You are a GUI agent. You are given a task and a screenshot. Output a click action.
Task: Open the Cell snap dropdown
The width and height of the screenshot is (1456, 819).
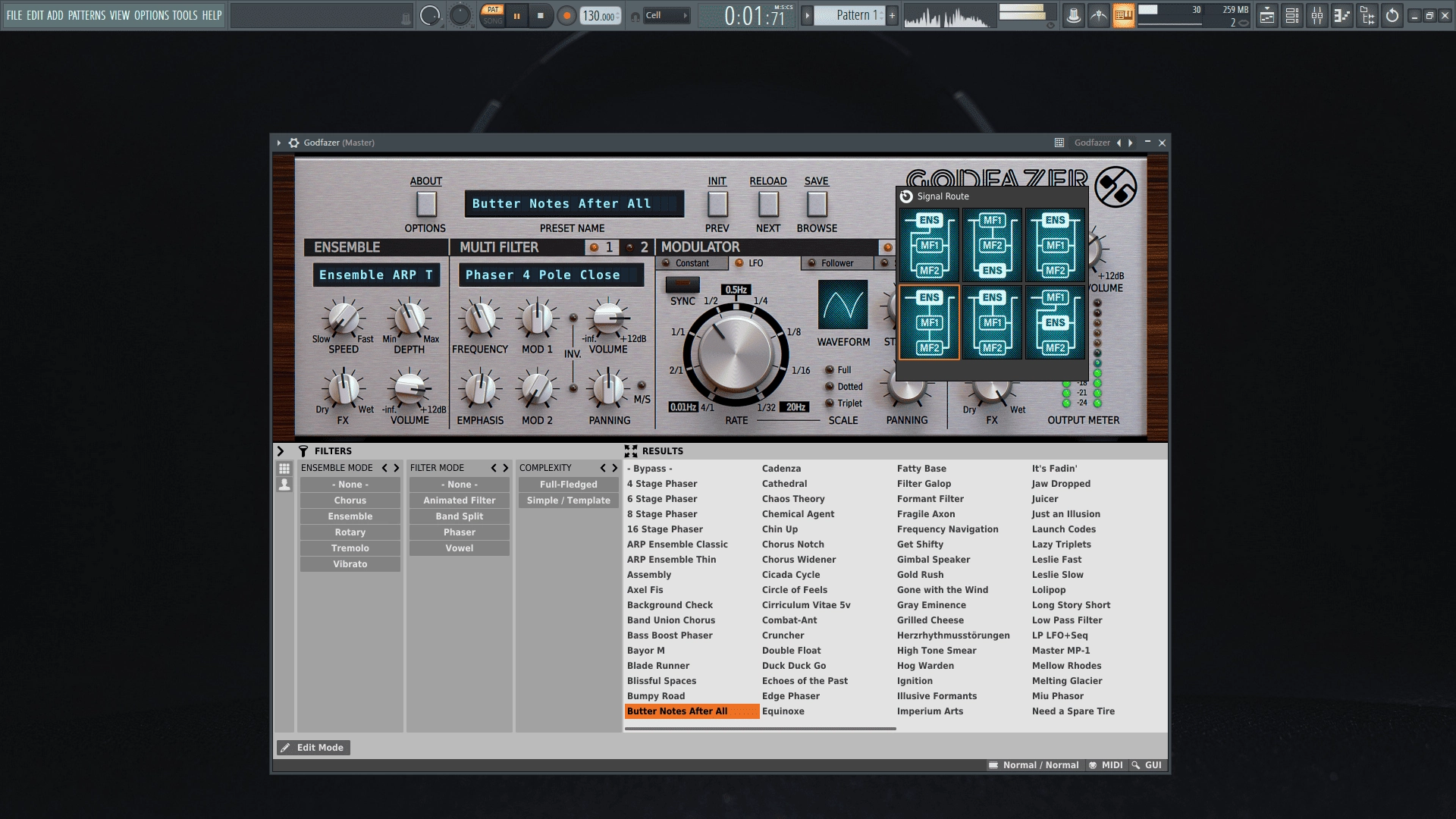click(667, 16)
